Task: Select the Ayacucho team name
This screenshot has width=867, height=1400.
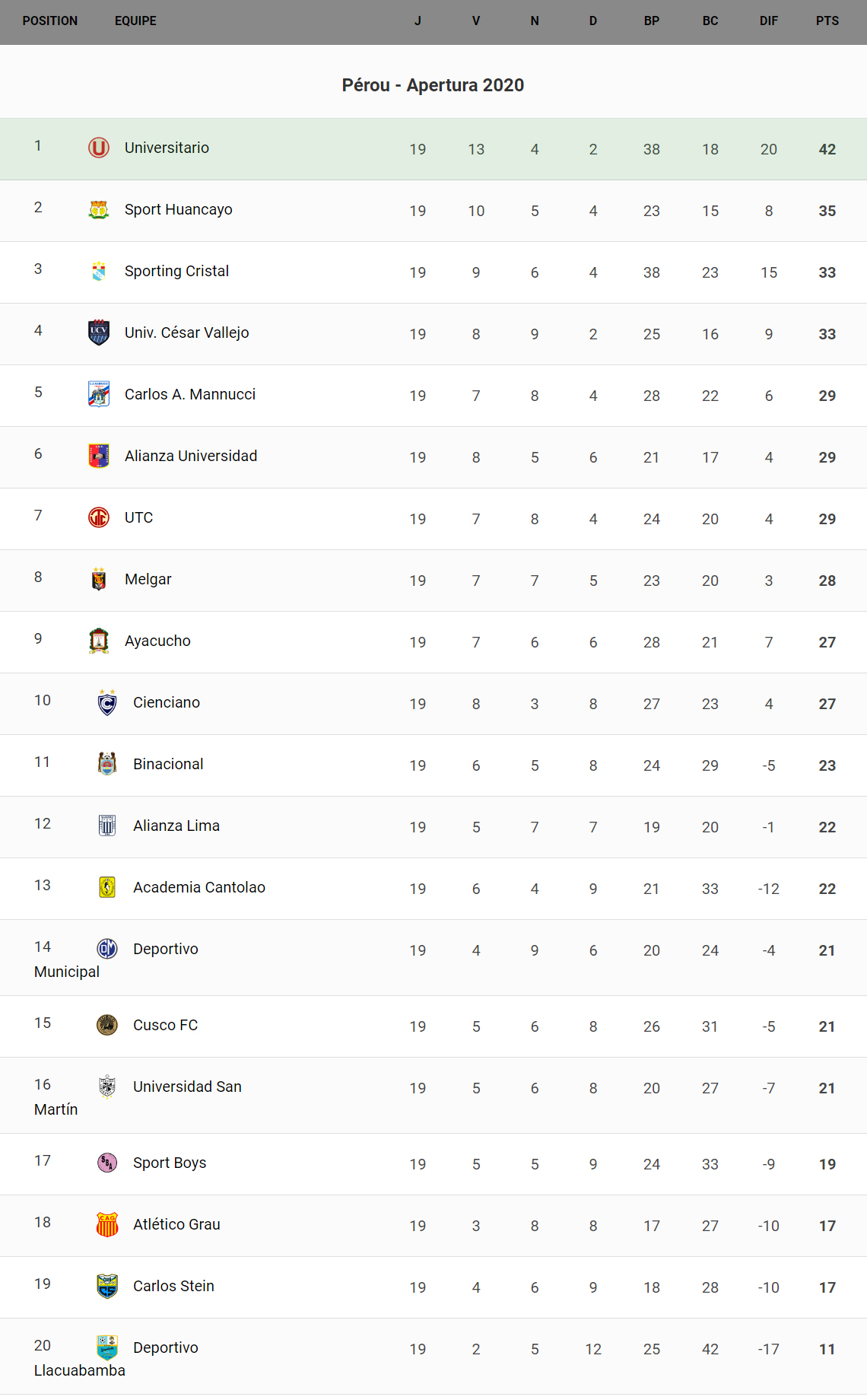Action: point(157,641)
